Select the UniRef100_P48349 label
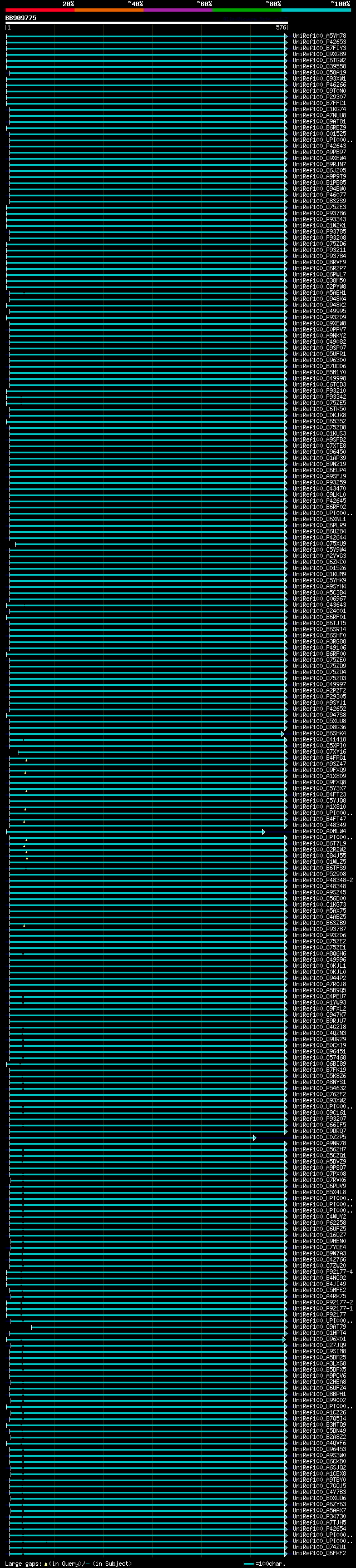356x1568 pixels. tap(319, 825)
